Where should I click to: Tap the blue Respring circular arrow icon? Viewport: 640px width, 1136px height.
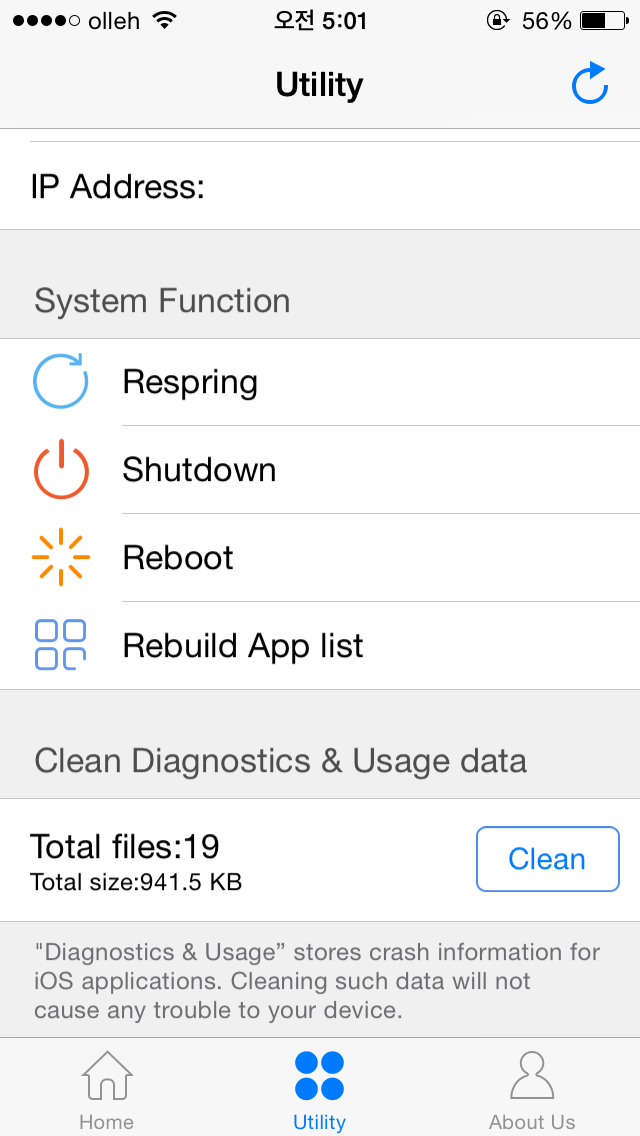click(x=61, y=382)
